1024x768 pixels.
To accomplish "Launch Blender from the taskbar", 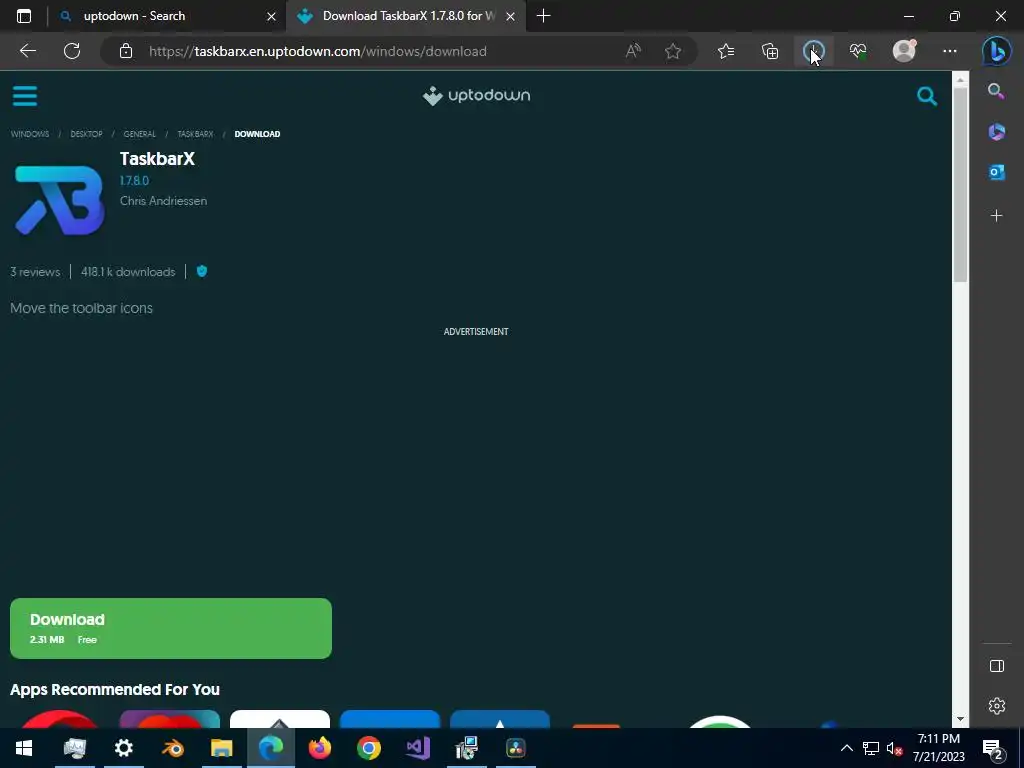I will click(172, 748).
